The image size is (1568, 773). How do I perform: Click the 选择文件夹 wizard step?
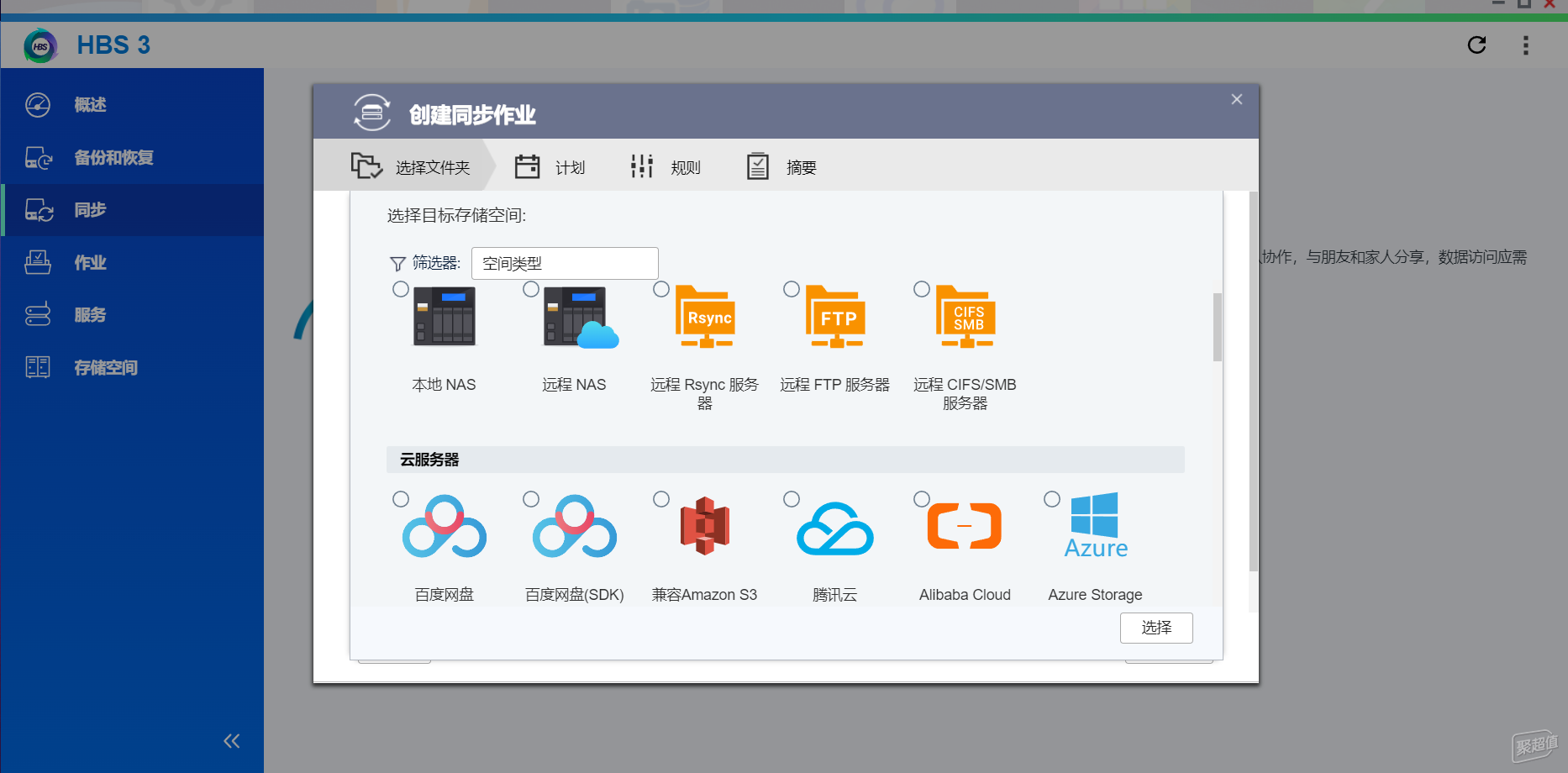[x=410, y=167]
